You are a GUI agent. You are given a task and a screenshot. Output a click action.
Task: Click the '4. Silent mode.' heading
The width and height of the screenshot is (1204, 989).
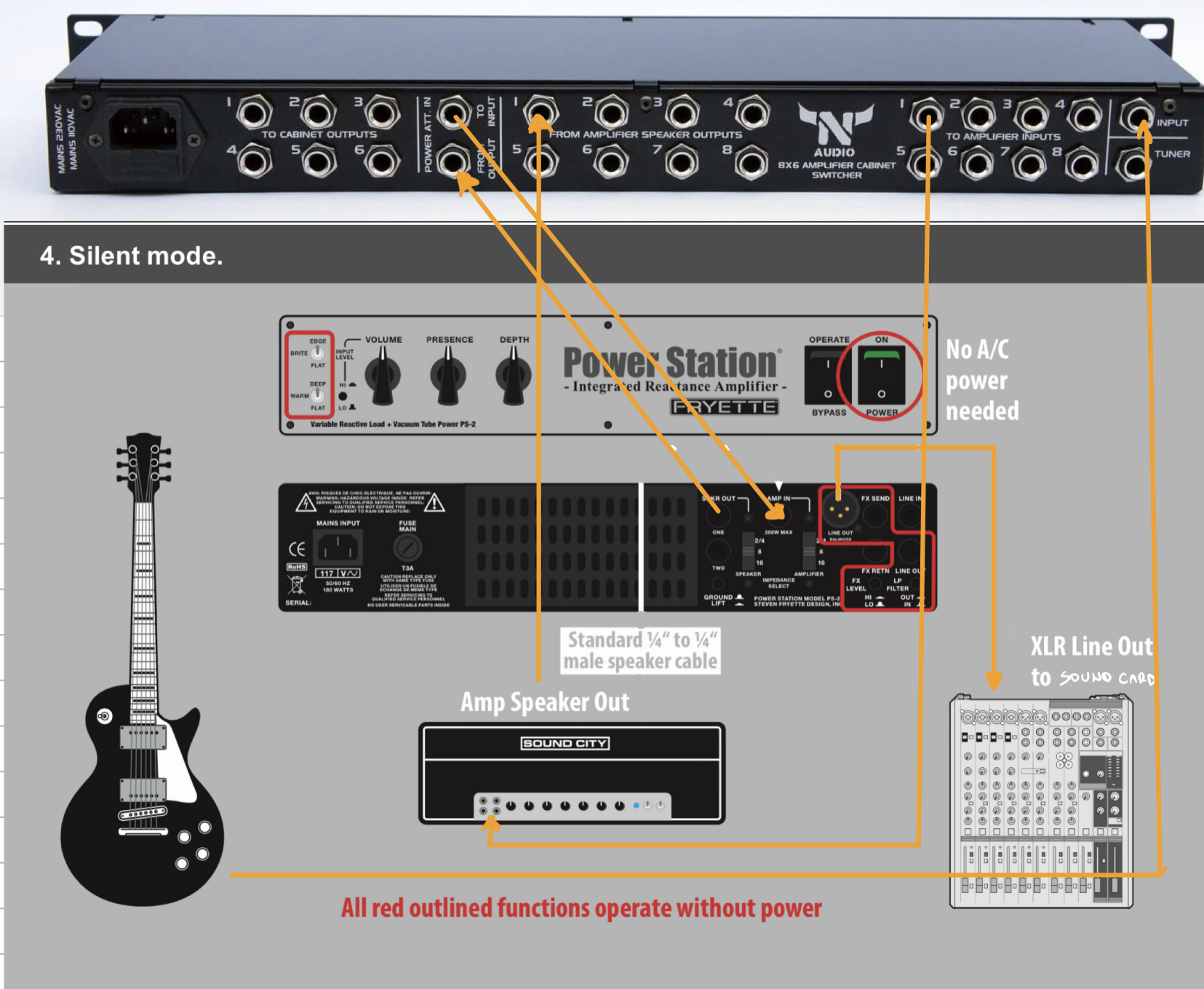132,255
